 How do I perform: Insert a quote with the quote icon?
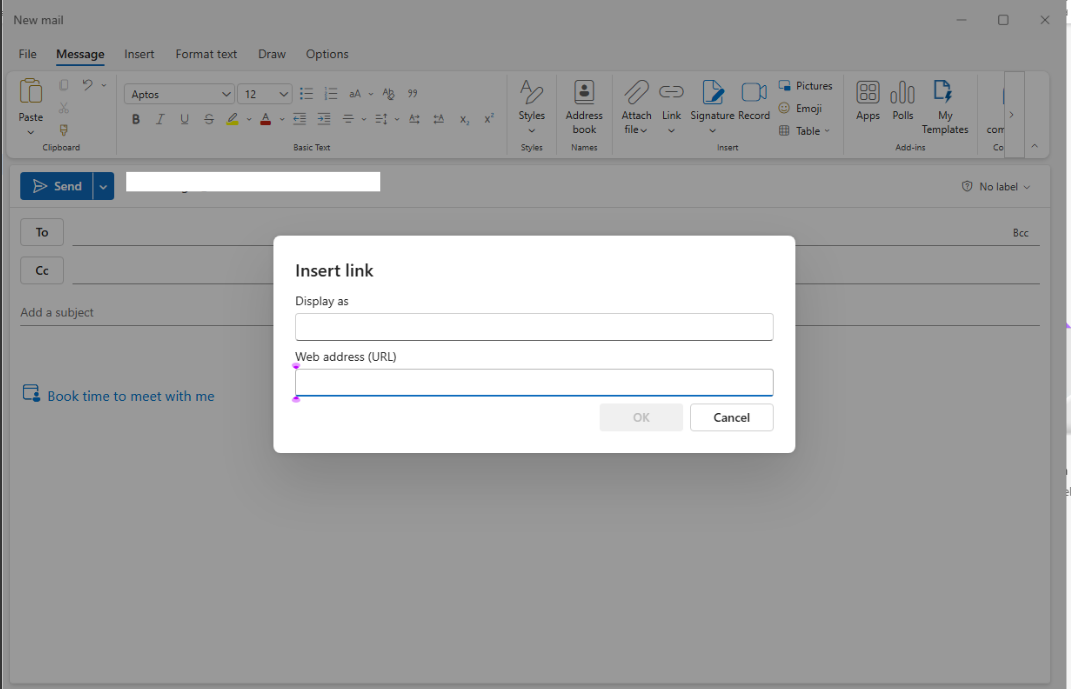coord(413,94)
